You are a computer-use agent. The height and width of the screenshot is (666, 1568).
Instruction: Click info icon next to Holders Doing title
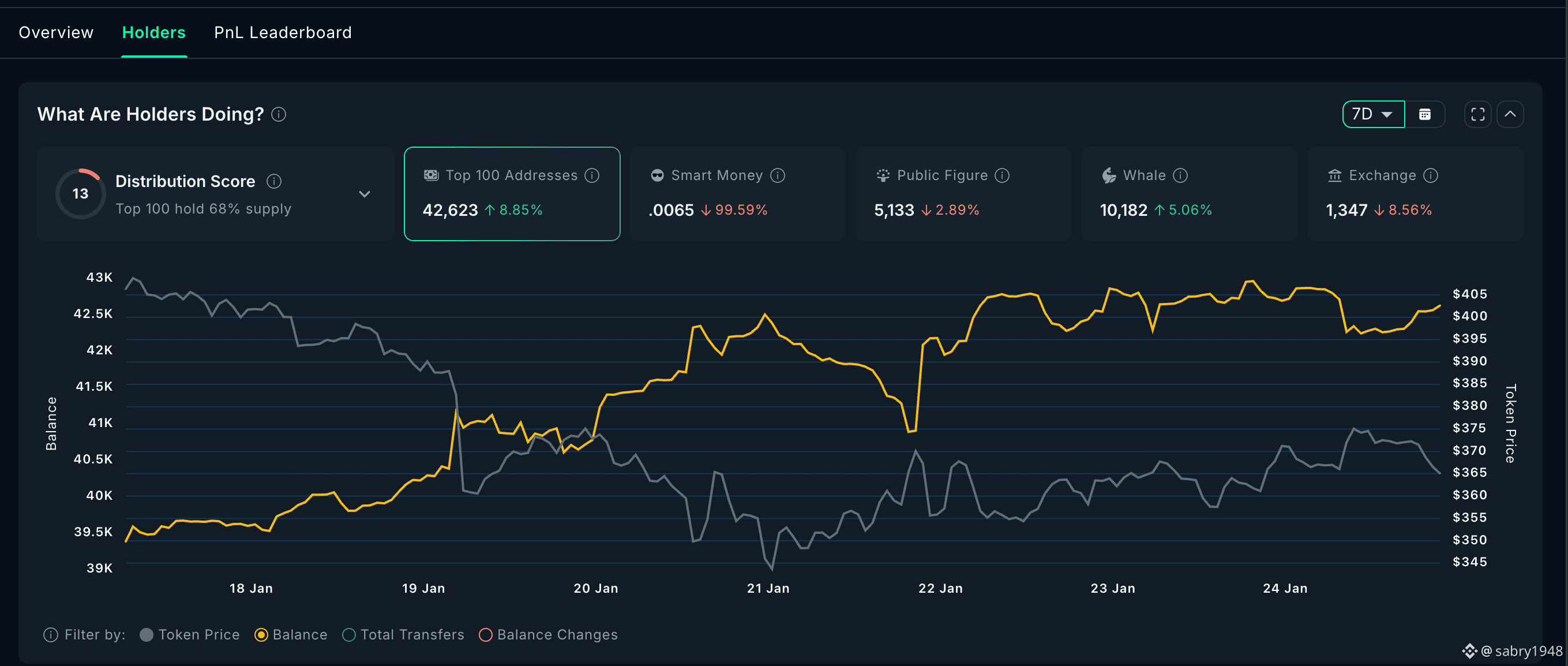click(x=279, y=114)
